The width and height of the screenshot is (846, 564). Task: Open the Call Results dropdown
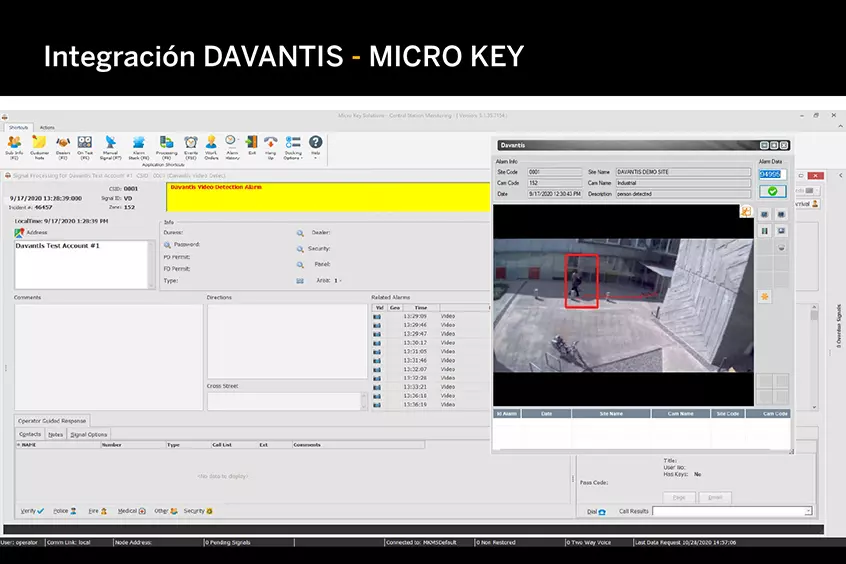pos(808,511)
